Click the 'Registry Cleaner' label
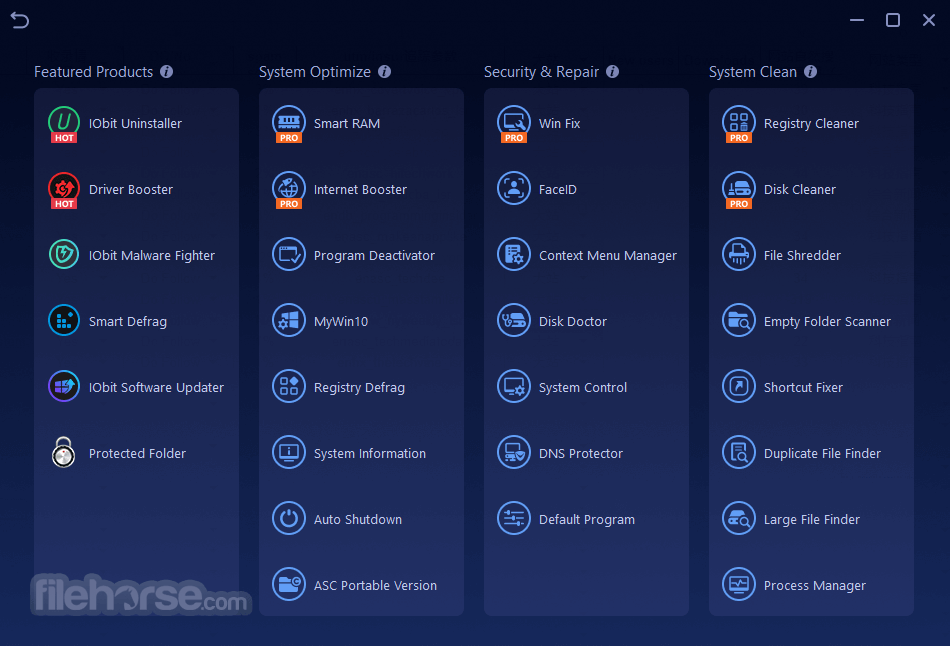Image resolution: width=950 pixels, height=646 pixels. [x=811, y=124]
